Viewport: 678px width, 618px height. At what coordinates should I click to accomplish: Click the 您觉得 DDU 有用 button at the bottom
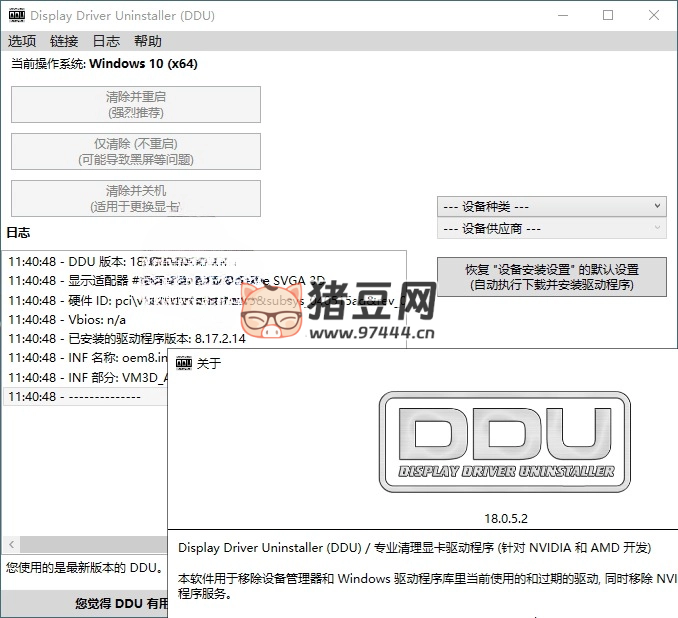[85, 604]
